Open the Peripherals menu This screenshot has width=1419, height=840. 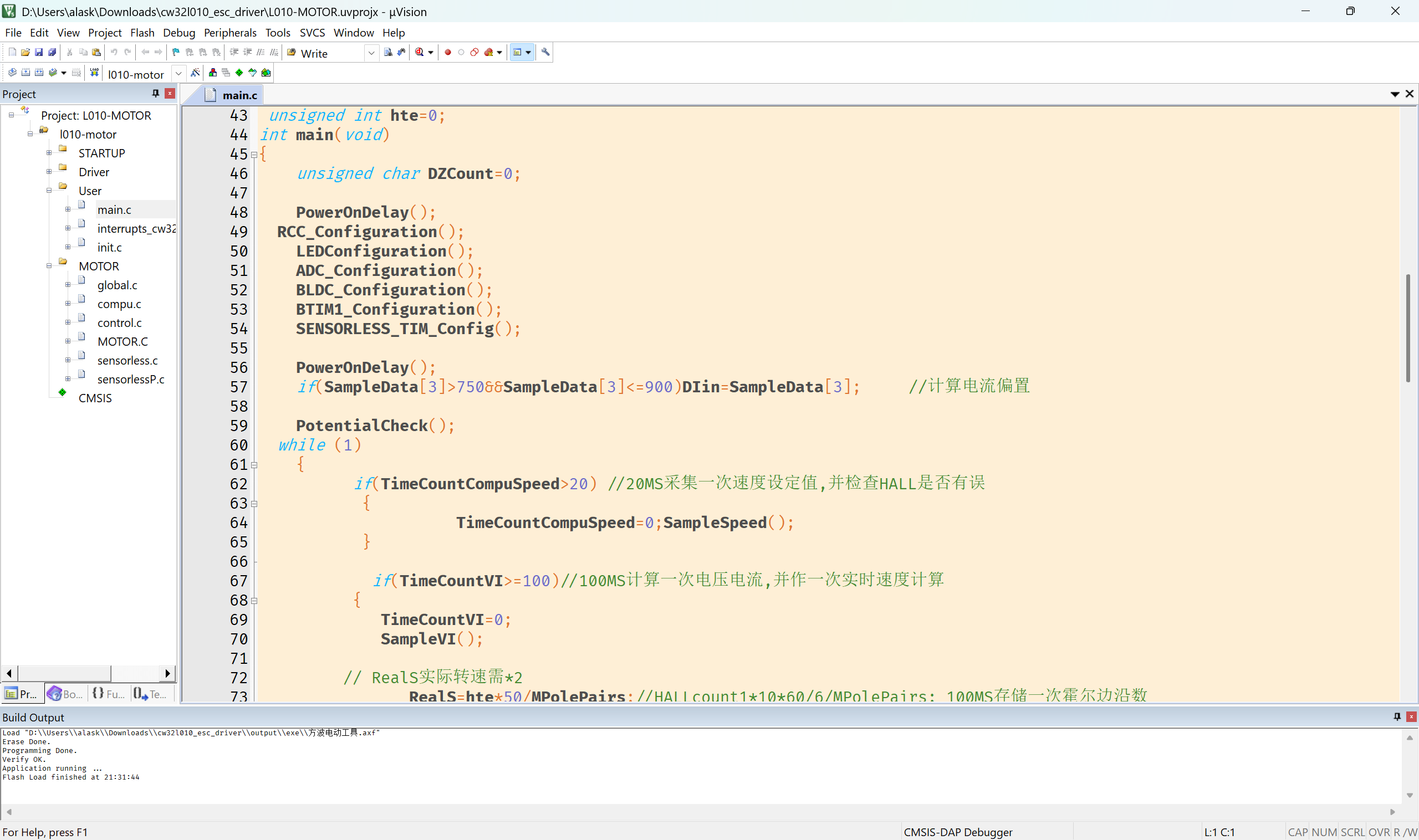(230, 33)
